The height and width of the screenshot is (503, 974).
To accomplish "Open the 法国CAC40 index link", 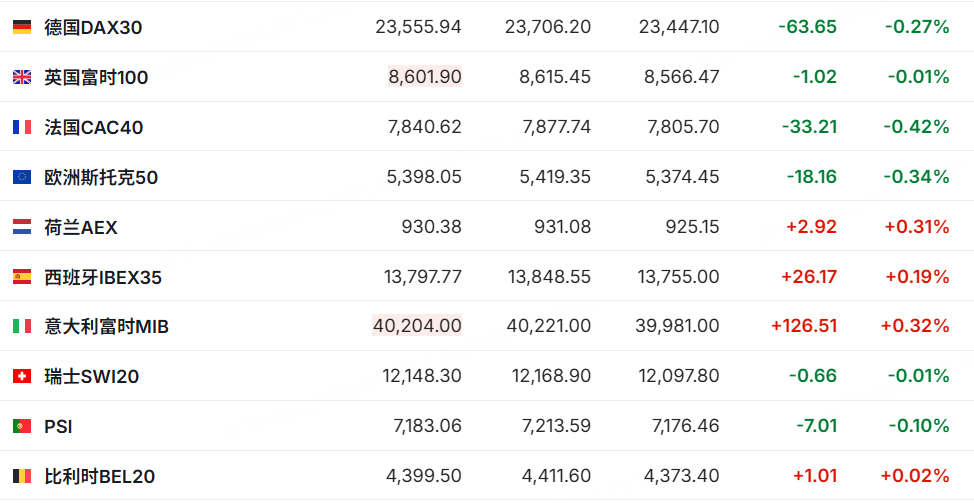I will [94, 127].
